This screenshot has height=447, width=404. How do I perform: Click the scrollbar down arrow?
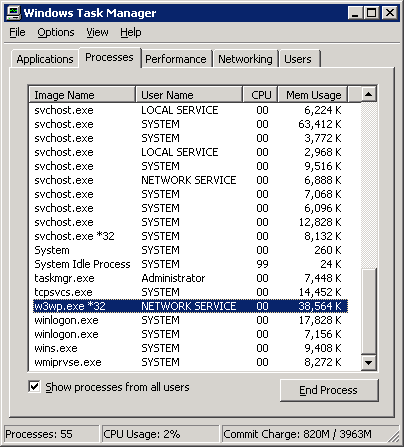coord(369,362)
